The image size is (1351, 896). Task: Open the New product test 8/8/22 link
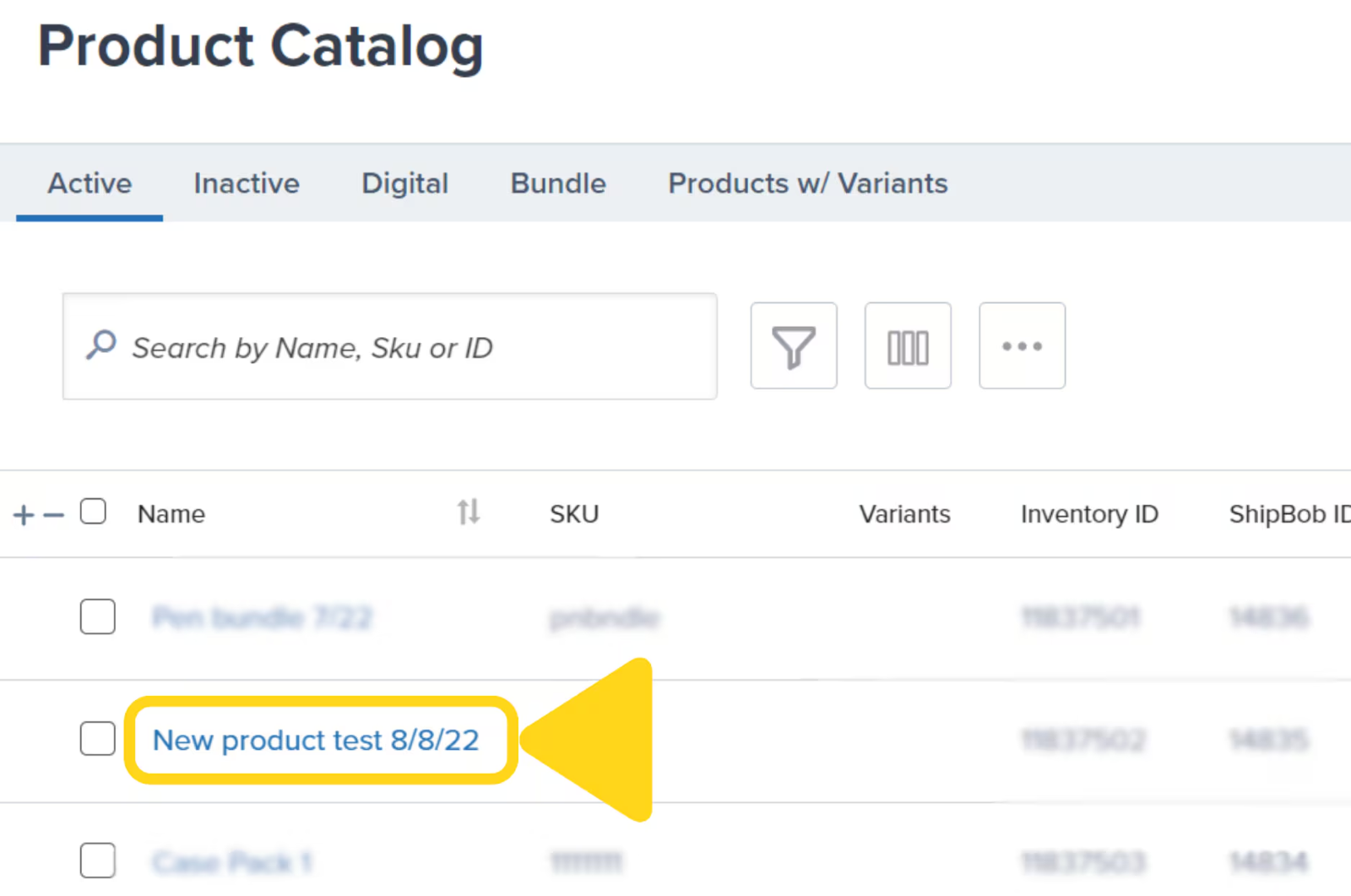click(x=315, y=740)
